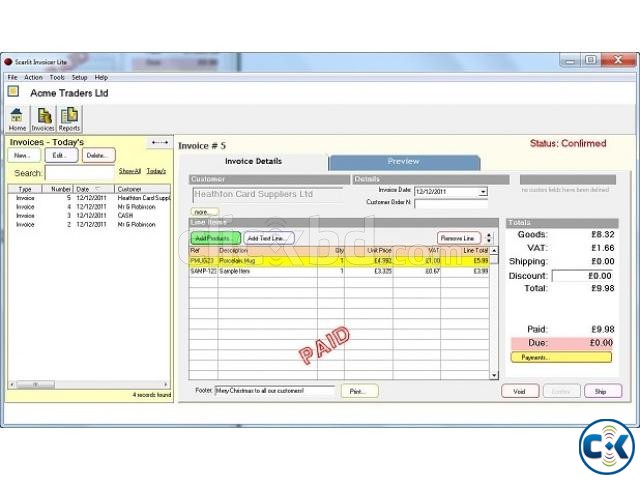Image resolution: width=640 pixels, height=480 pixels.
Task: Open the Reports toolbar icon
Action: 69,119
